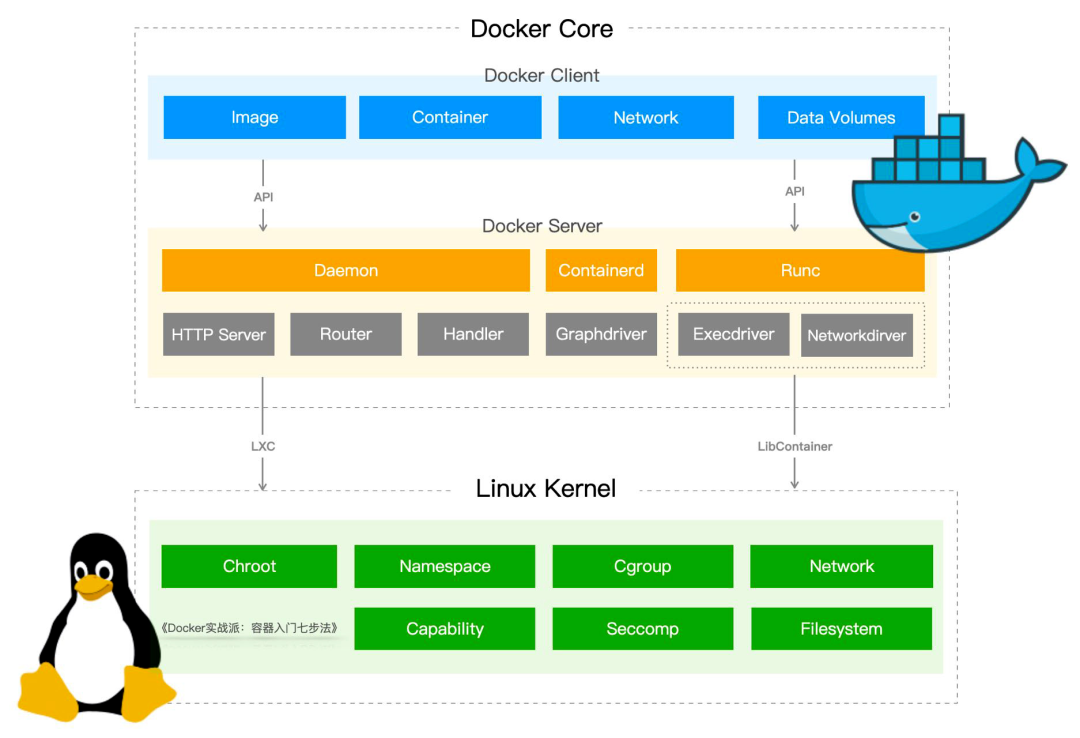The width and height of the screenshot is (1080, 738).
Task: Select the Execdriver component
Action: [x=734, y=334]
